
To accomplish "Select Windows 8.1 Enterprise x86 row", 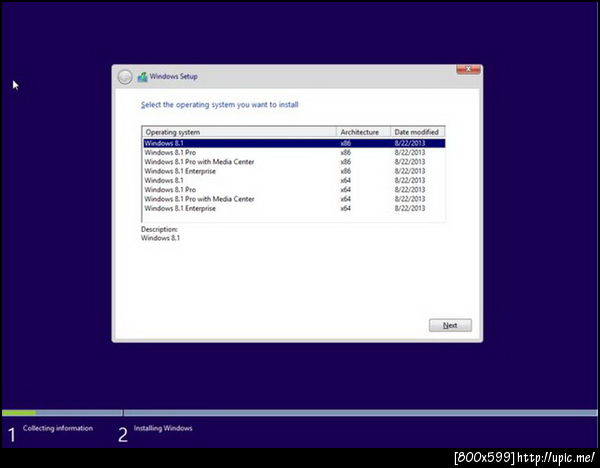I will pos(294,171).
